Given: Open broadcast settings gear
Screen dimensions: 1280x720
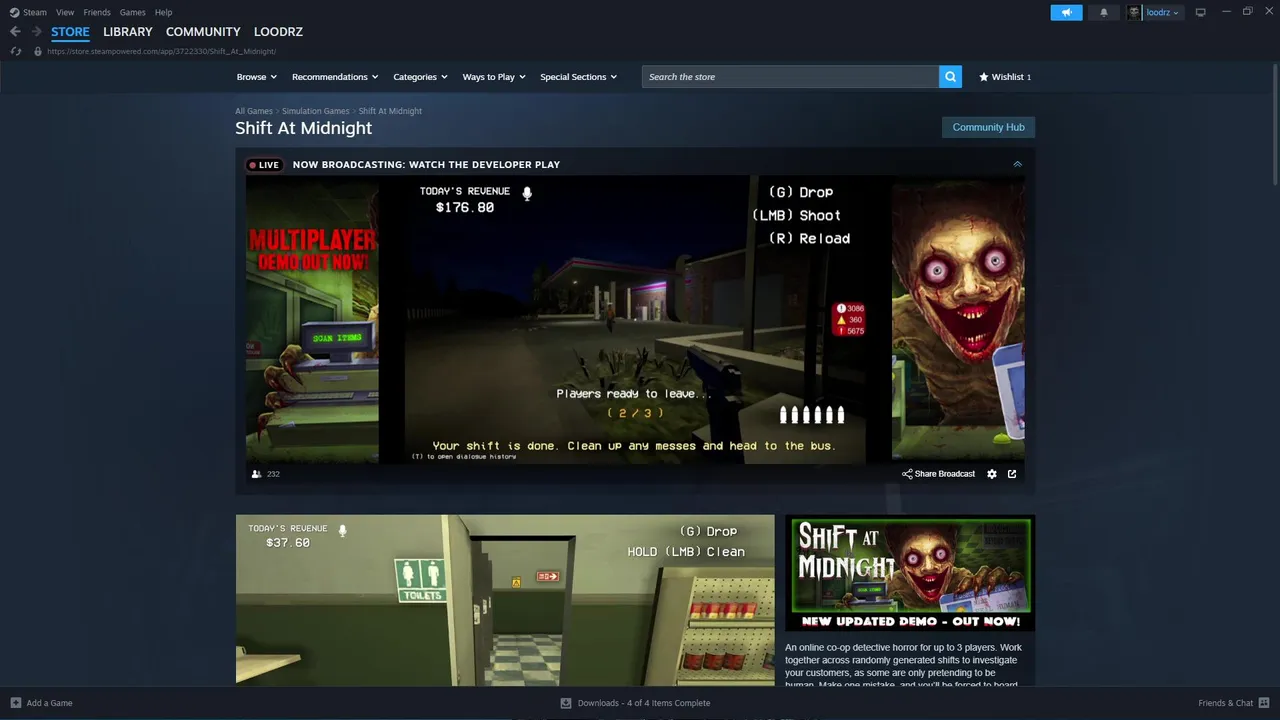Looking at the screenshot, I should pos(992,474).
